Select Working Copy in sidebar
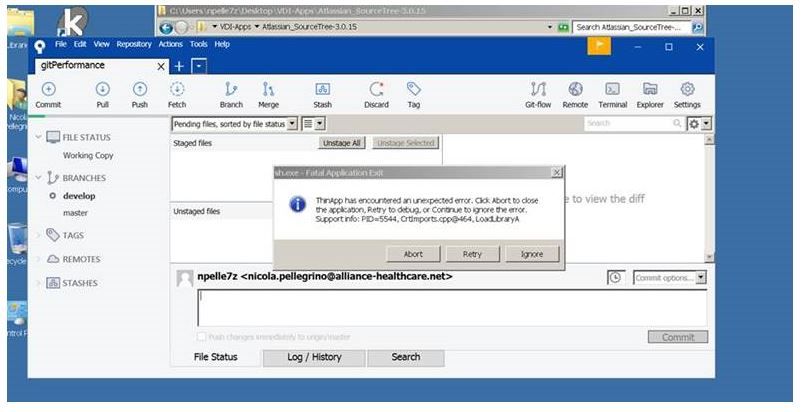This screenshot has width=810, height=412. click(88, 155)
